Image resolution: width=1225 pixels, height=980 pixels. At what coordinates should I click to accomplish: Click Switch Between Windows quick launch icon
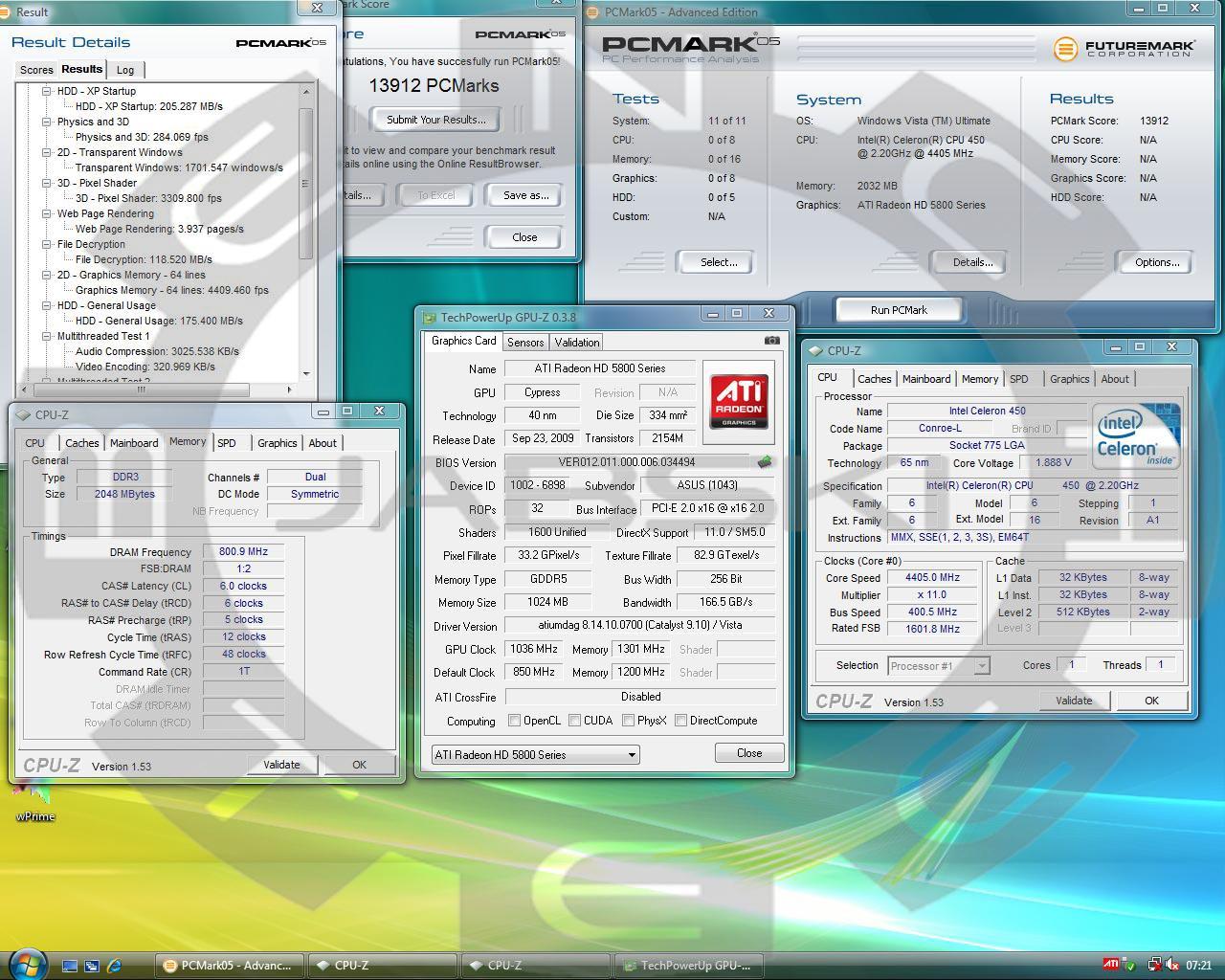(92, 966)
